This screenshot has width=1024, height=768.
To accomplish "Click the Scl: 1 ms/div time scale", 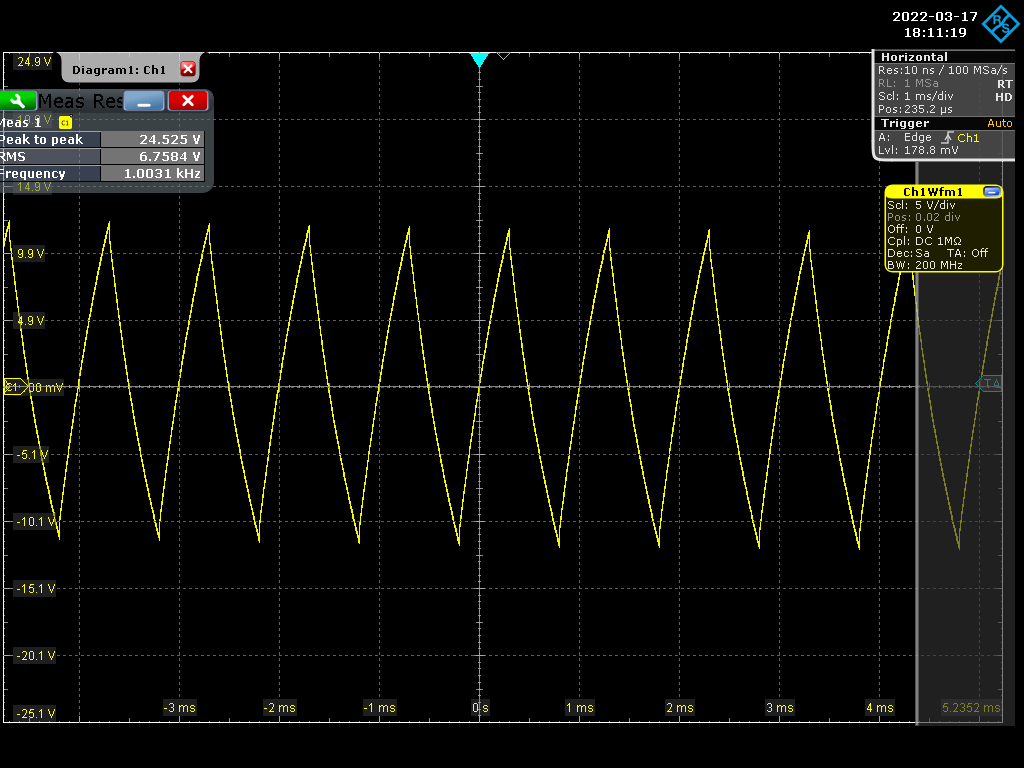I will (x=916, y=96).
